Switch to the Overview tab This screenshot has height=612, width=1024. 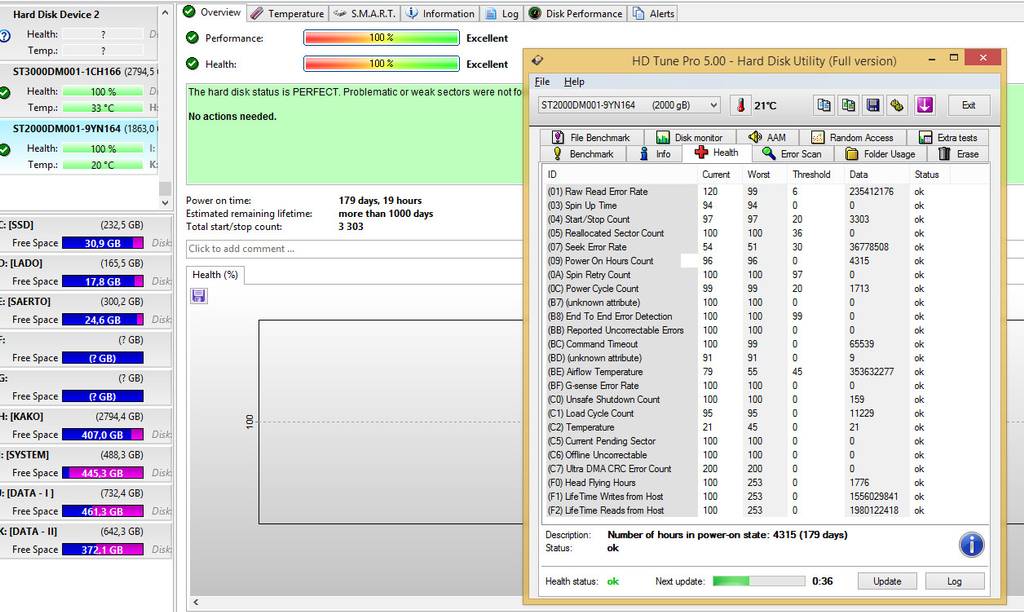212,12
